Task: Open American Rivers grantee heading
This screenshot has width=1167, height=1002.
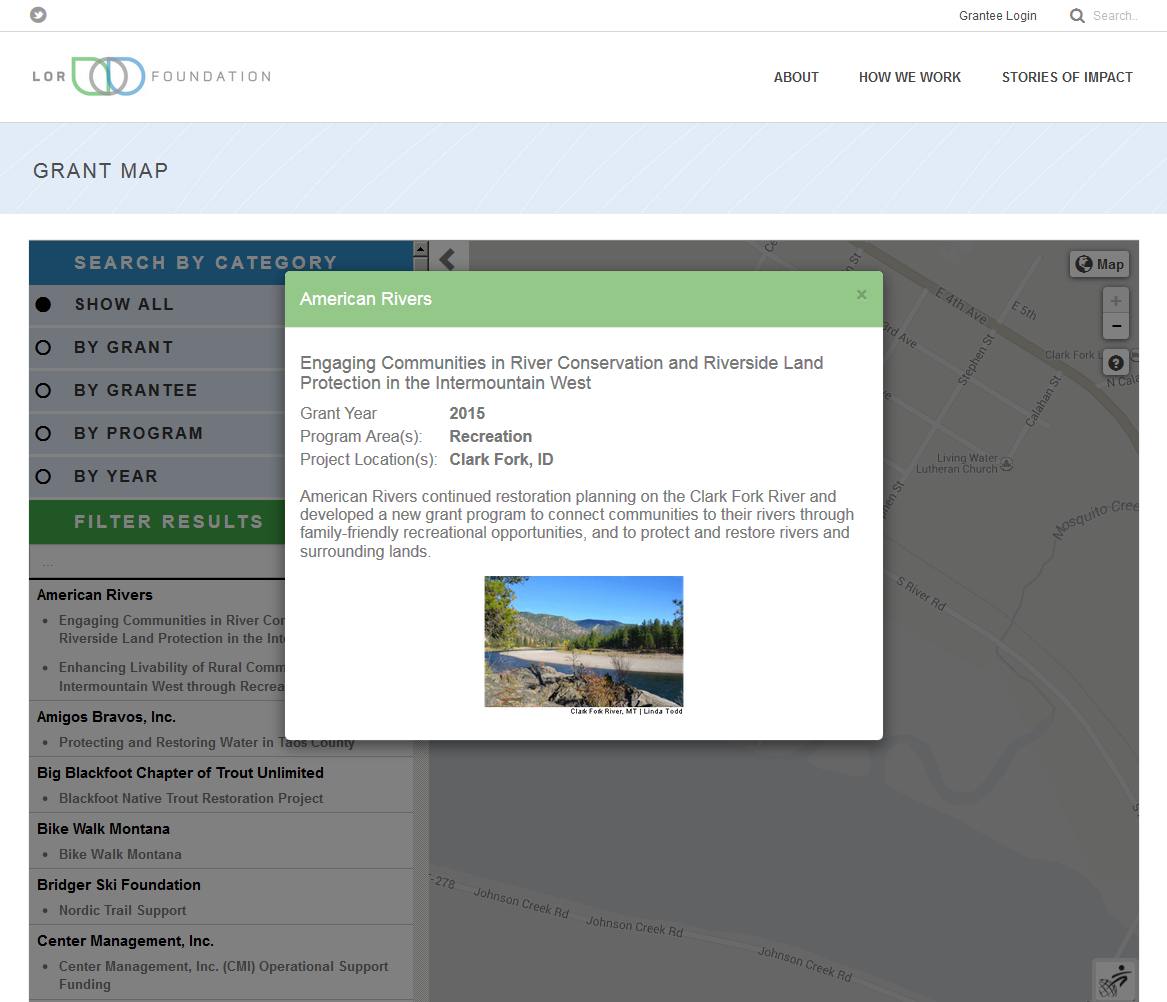Action: 95,595
